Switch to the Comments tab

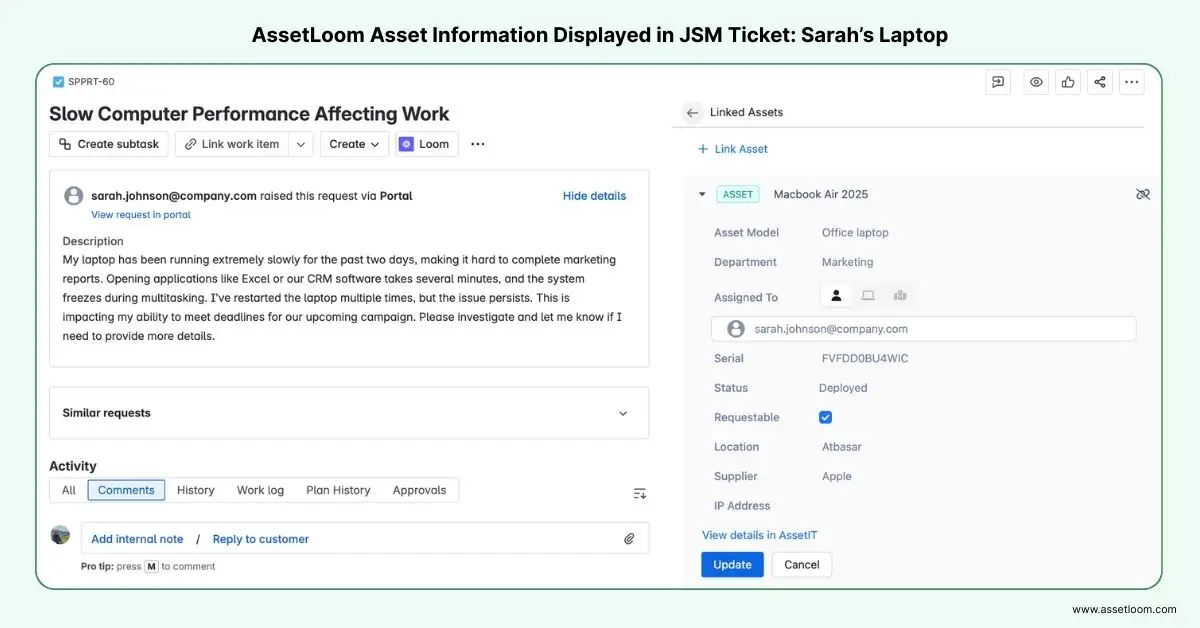126,490
